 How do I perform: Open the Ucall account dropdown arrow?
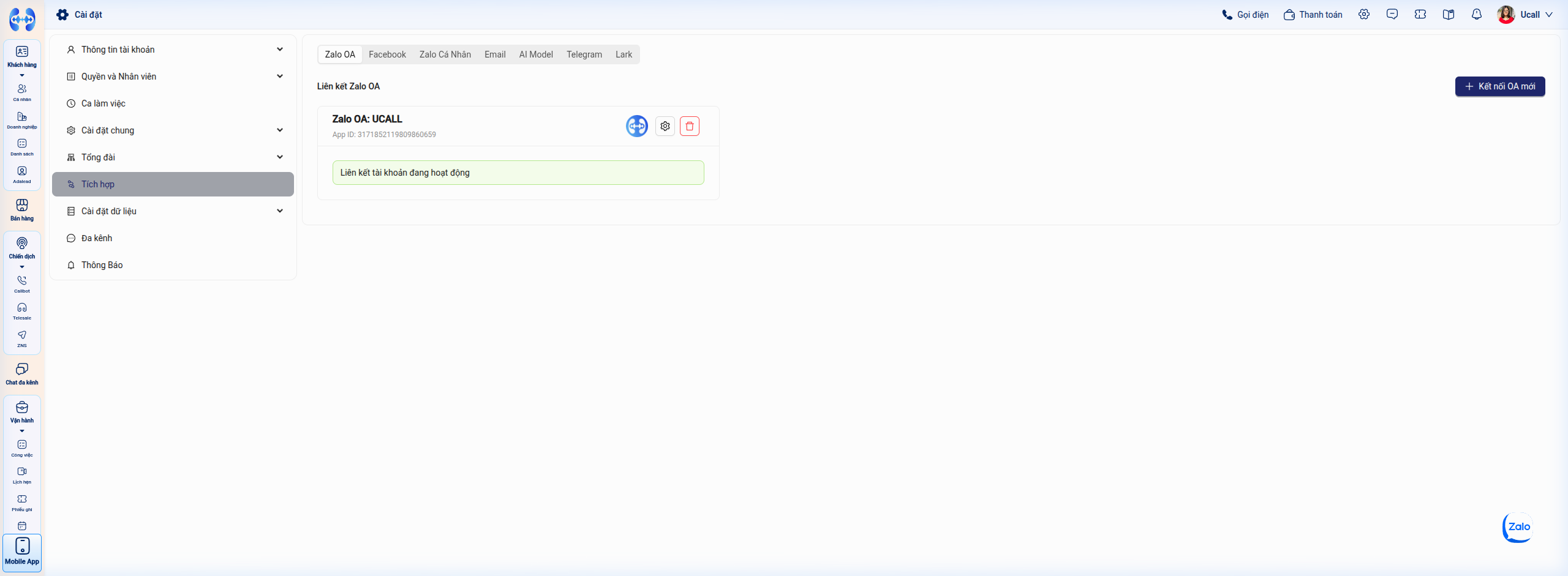[1549, 15]
